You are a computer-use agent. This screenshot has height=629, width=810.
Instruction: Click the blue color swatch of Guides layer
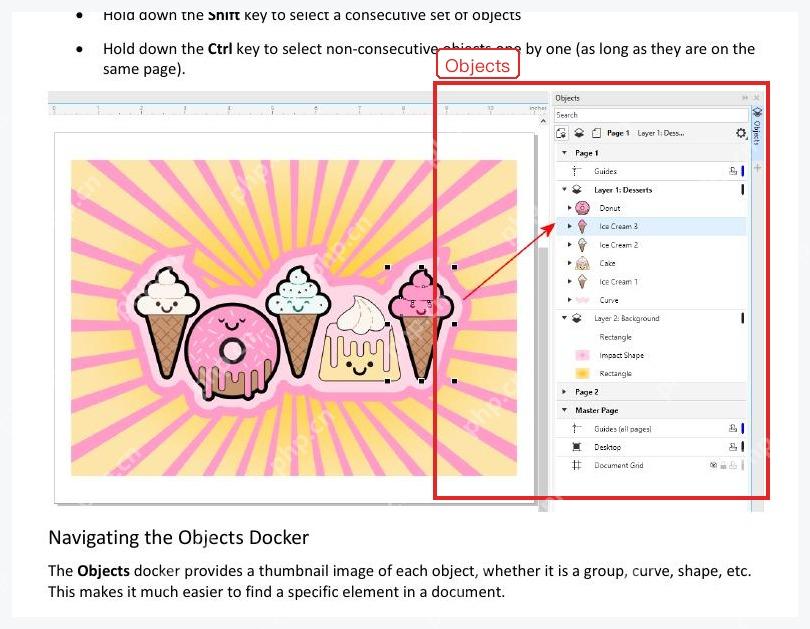743,171
